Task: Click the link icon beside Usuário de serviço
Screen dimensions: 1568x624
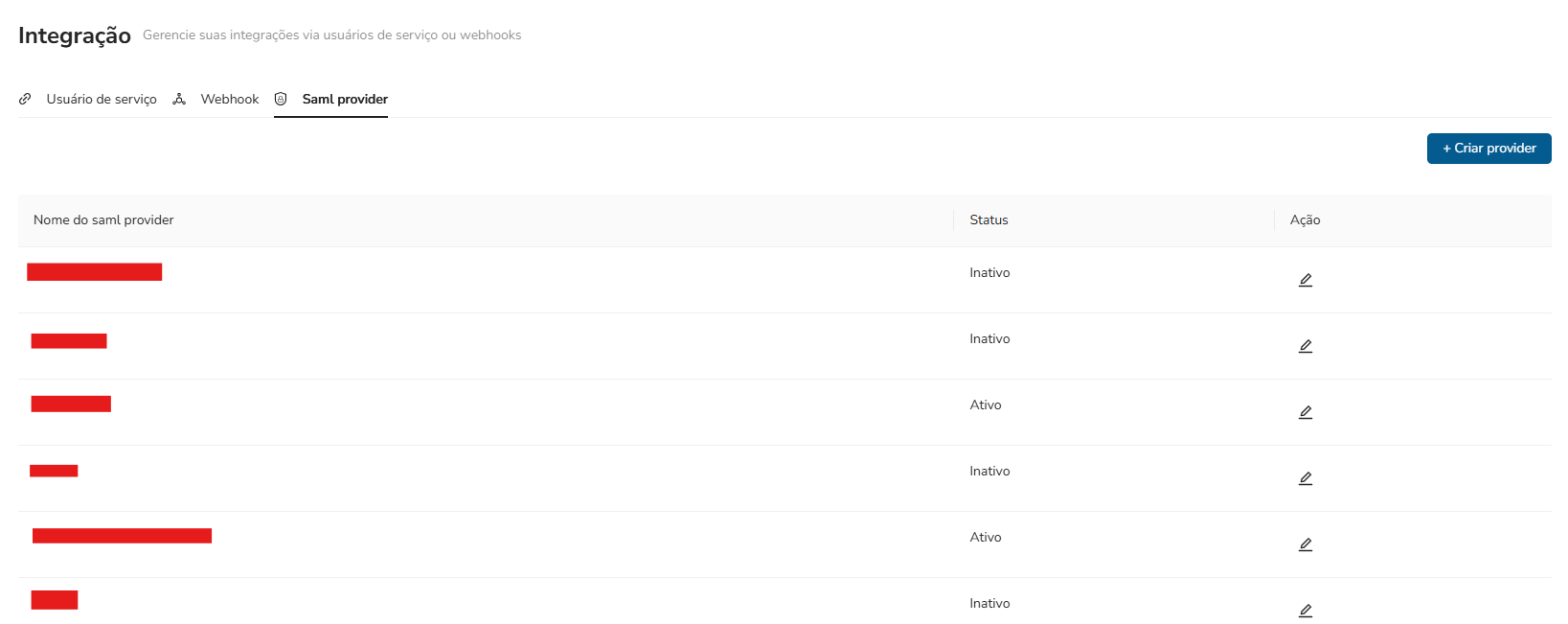Action: tap(25, 99)
